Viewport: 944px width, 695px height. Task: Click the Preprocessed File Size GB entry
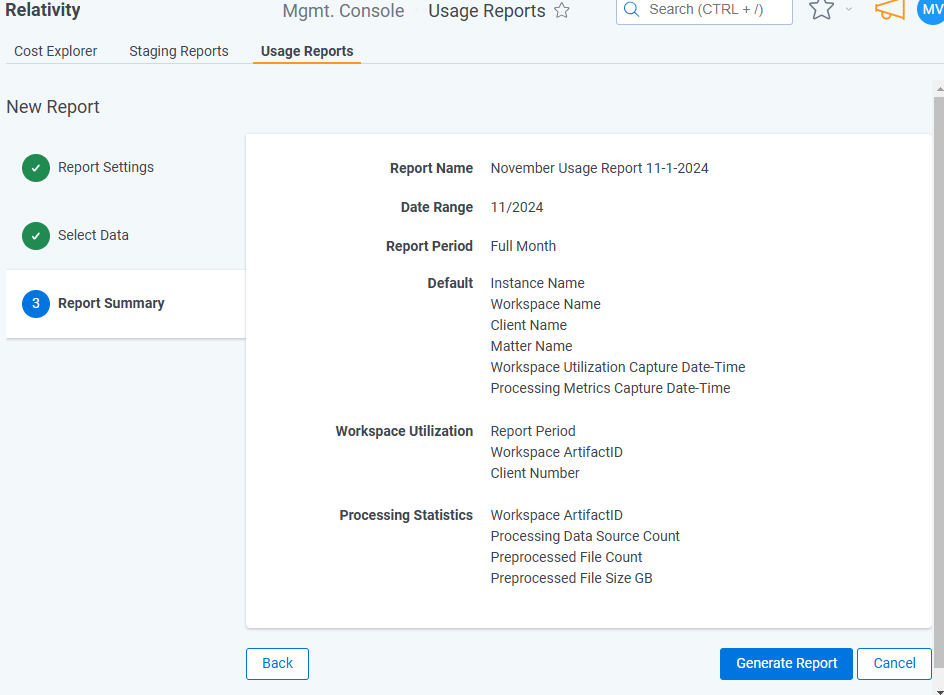point(571,579)
